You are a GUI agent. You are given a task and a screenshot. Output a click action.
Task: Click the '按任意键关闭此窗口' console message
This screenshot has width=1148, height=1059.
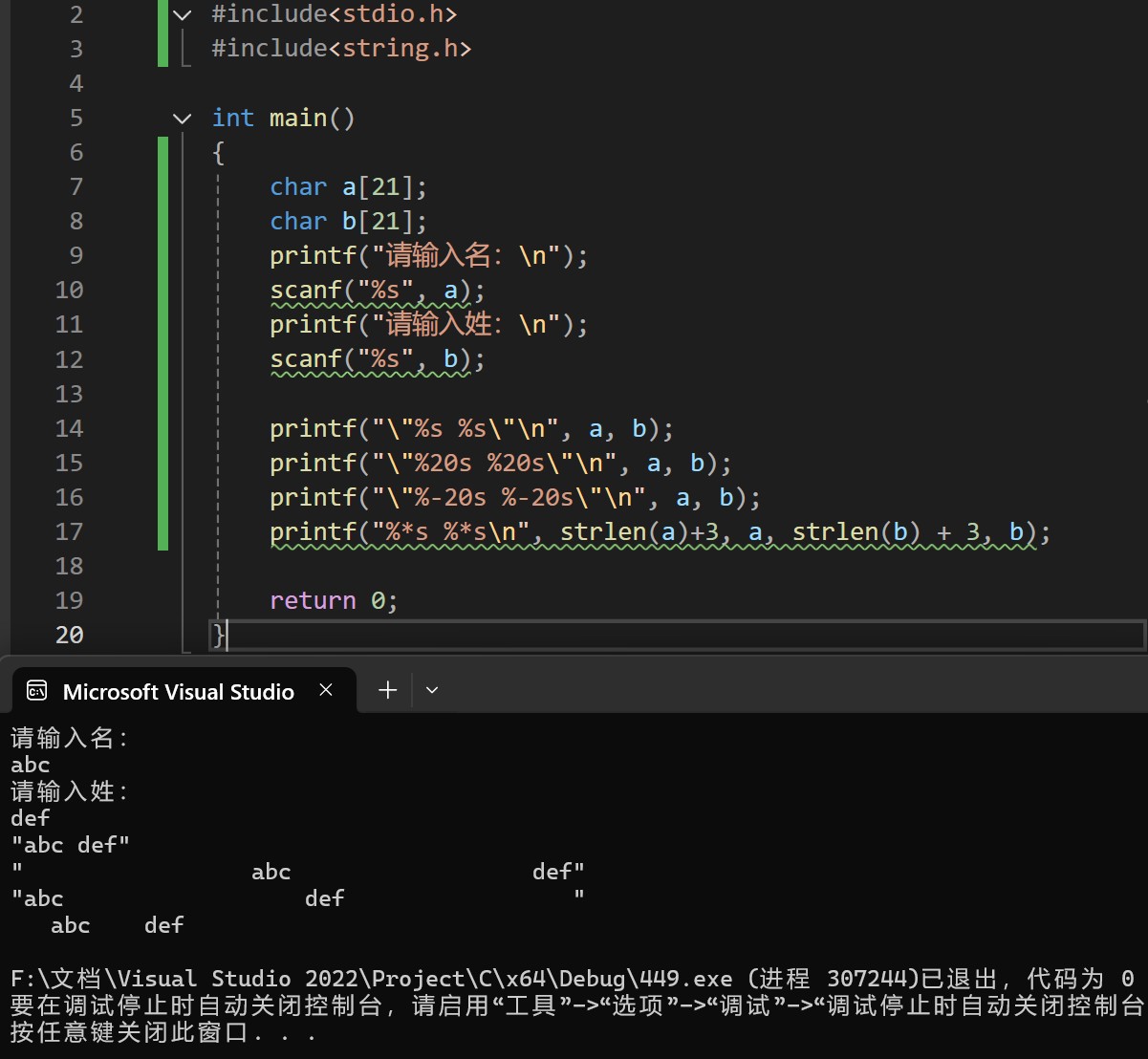[163, 1032]
